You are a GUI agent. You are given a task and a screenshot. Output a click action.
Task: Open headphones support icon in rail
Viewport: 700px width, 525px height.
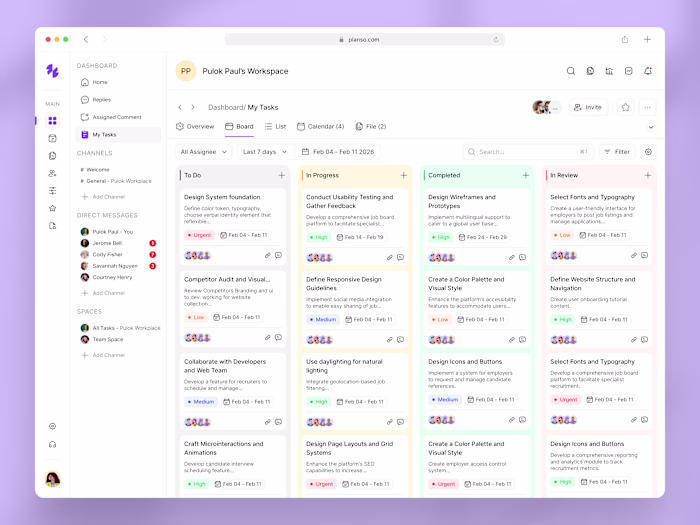(52, 445)
